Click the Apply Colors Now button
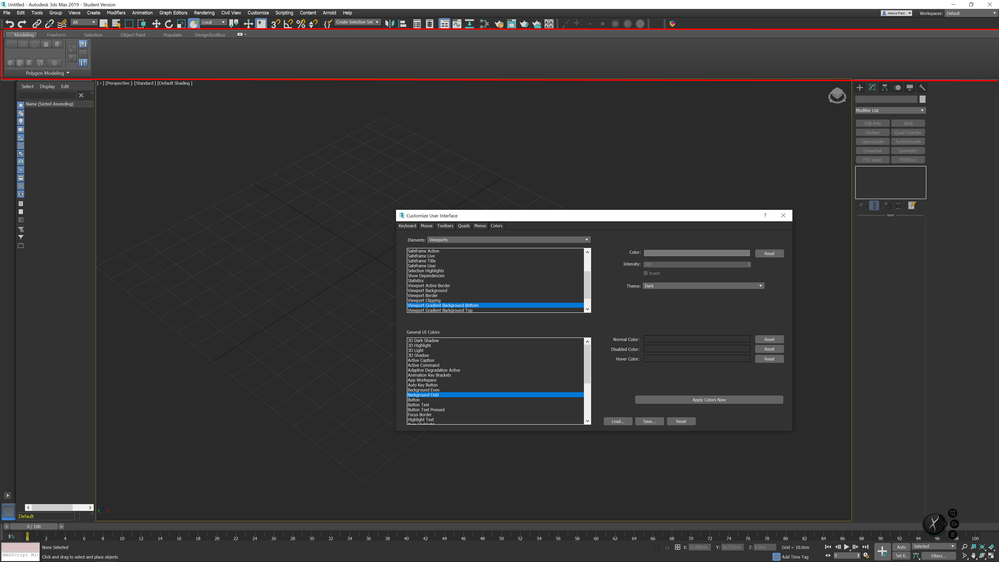Viewport: 999px width, 562px height. 709,400
